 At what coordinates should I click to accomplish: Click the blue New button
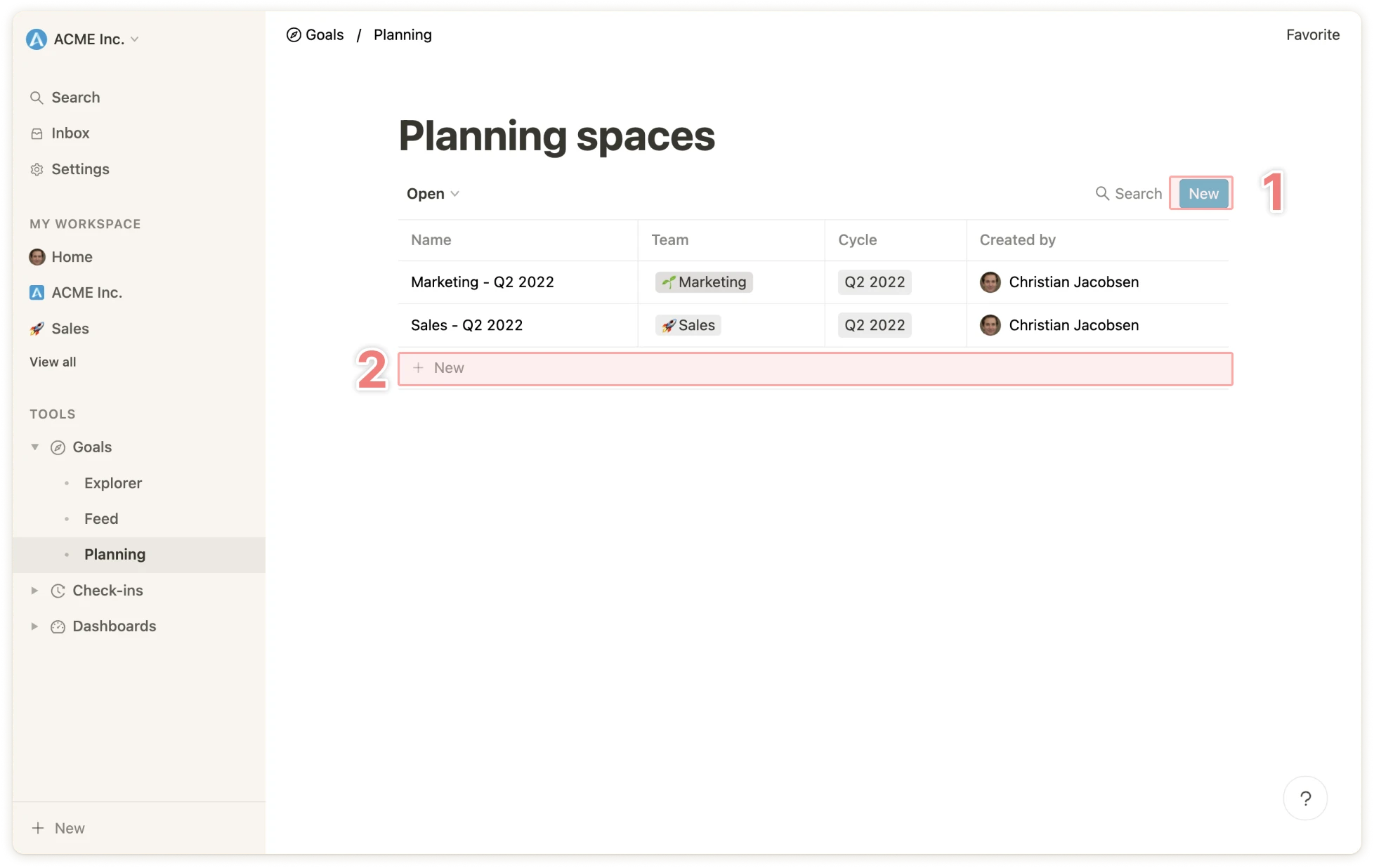click(x=1203, y=194)
